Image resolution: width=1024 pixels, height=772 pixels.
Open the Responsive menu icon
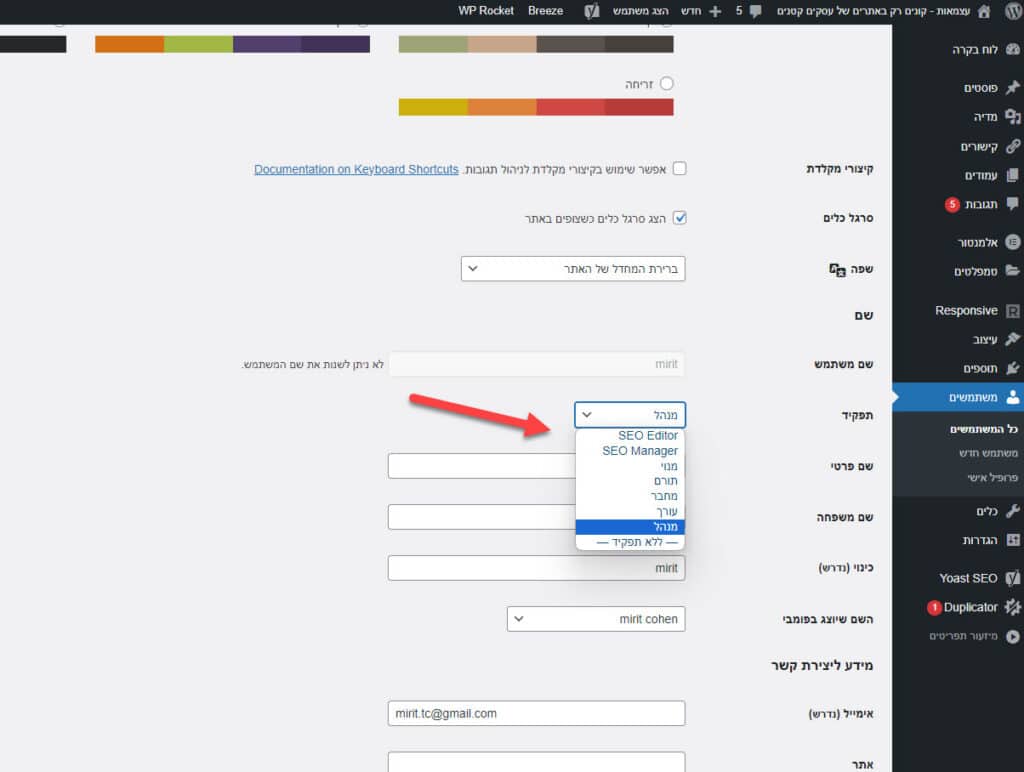point(1013,311)
